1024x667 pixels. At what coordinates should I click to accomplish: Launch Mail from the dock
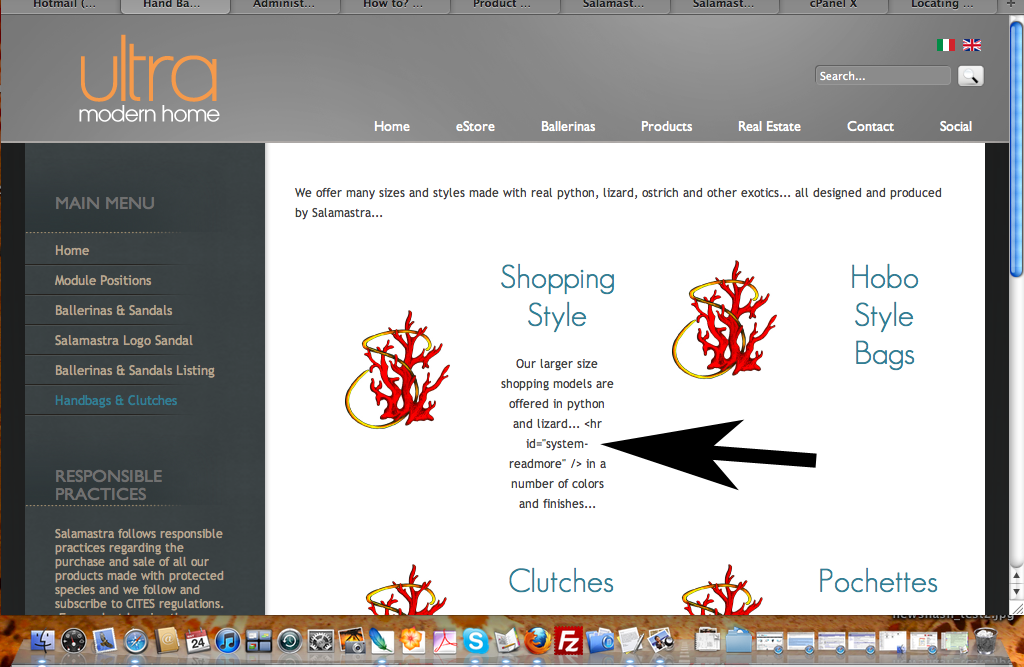104,641
